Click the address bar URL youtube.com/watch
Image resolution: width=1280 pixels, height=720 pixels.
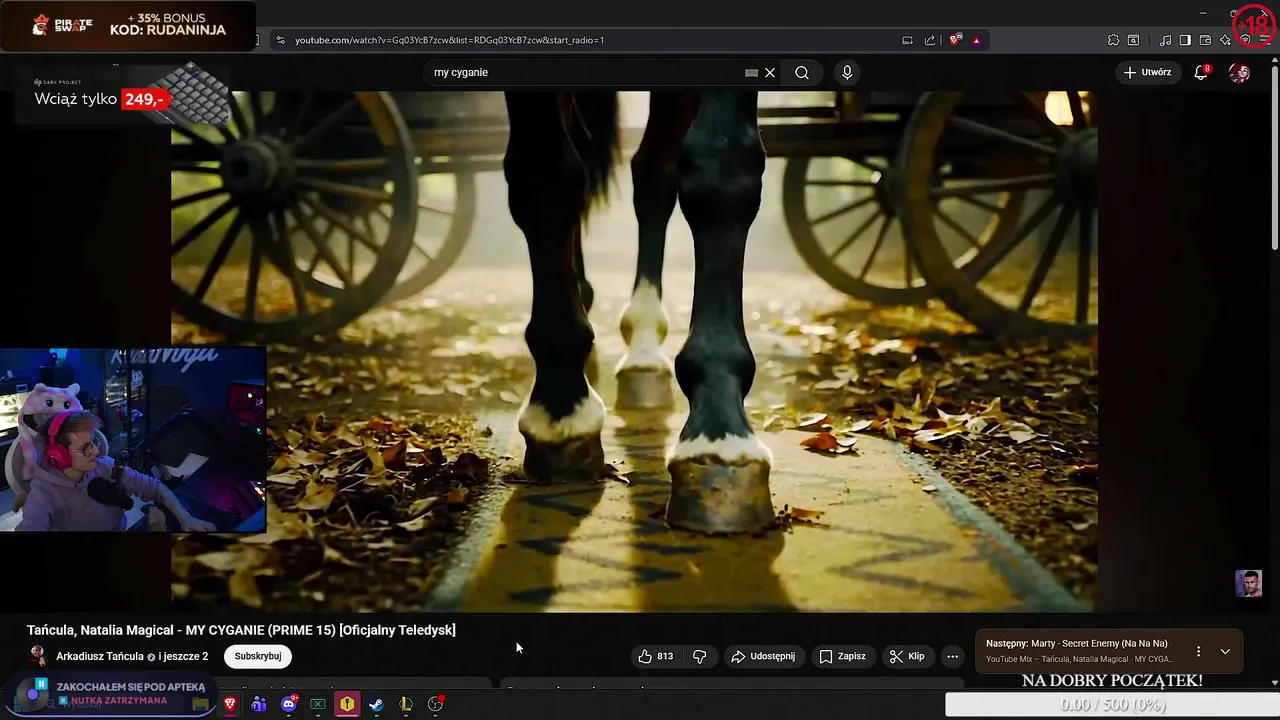click(x=450, y=40)
